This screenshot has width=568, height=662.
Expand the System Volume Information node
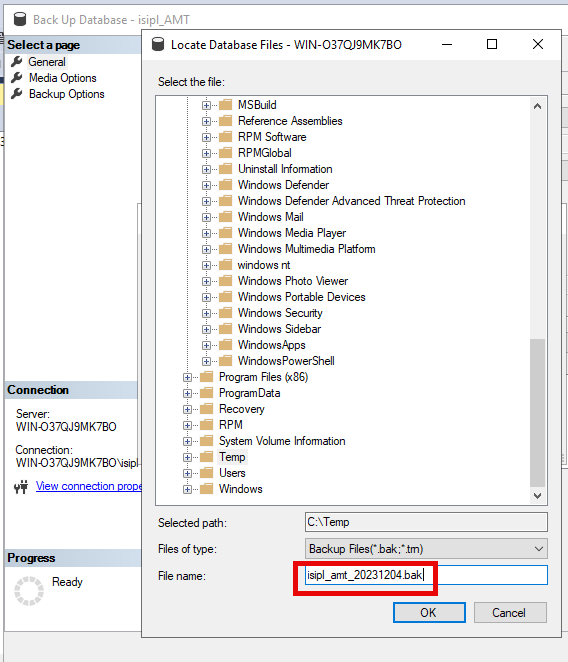coord(187,441)
